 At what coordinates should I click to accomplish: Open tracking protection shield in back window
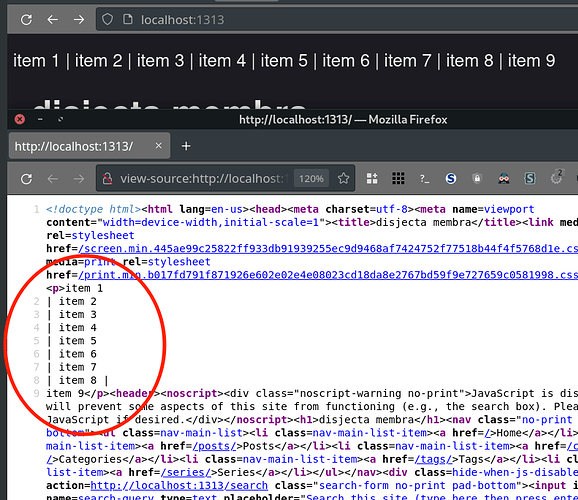107,20
